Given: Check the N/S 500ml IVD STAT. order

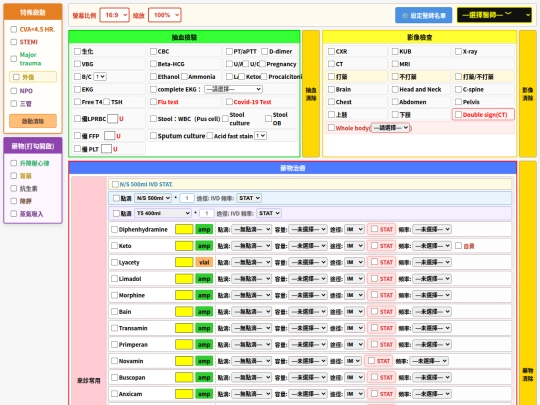Looking at the screenshot, I should pos(115,184).
